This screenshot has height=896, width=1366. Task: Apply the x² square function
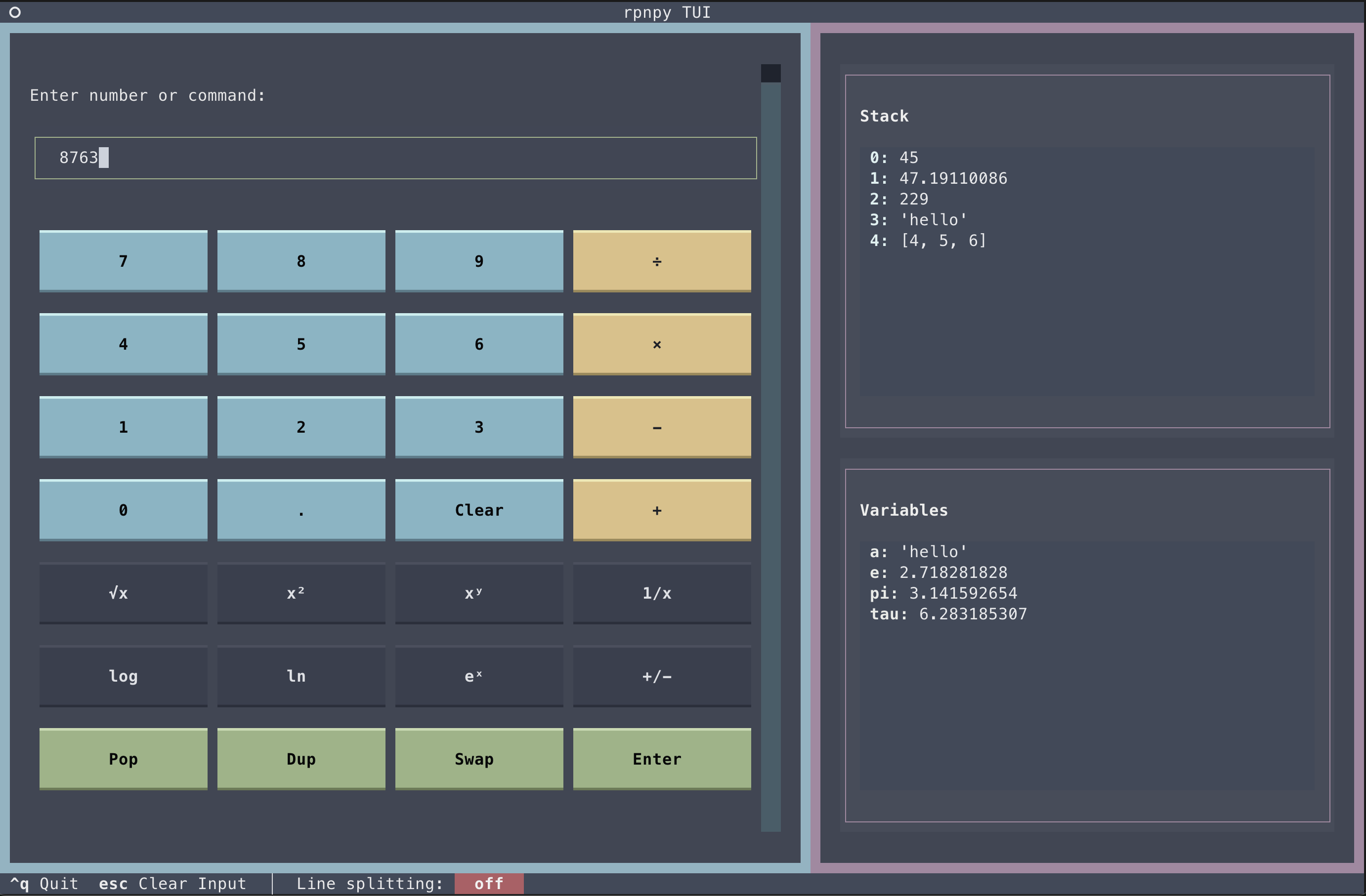301,593
